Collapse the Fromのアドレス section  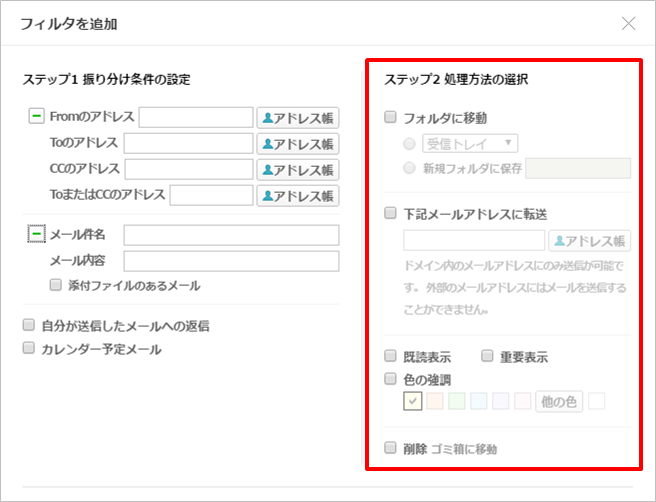(x=37, y=117)
